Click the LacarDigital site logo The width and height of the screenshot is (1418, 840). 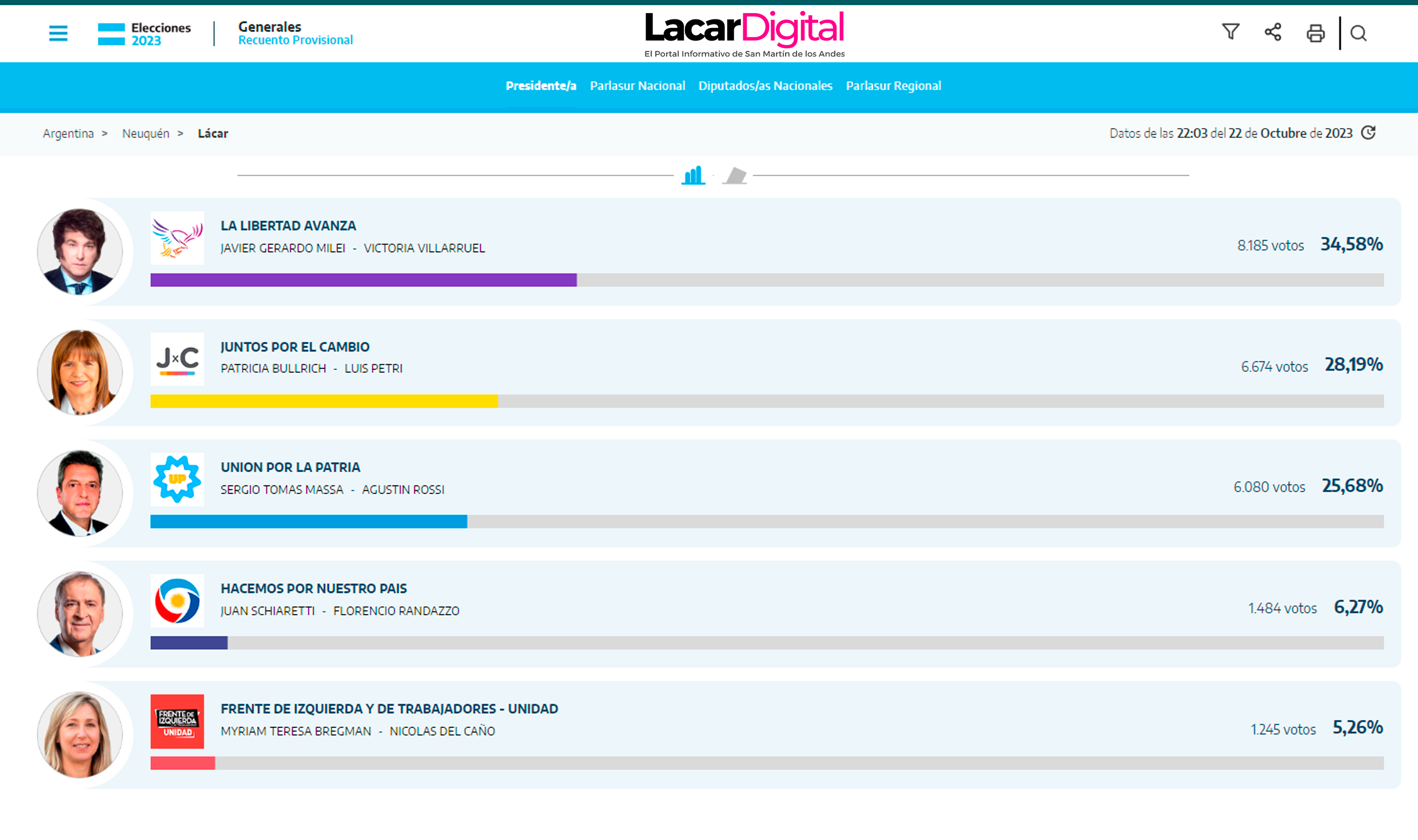pos(744,29)
